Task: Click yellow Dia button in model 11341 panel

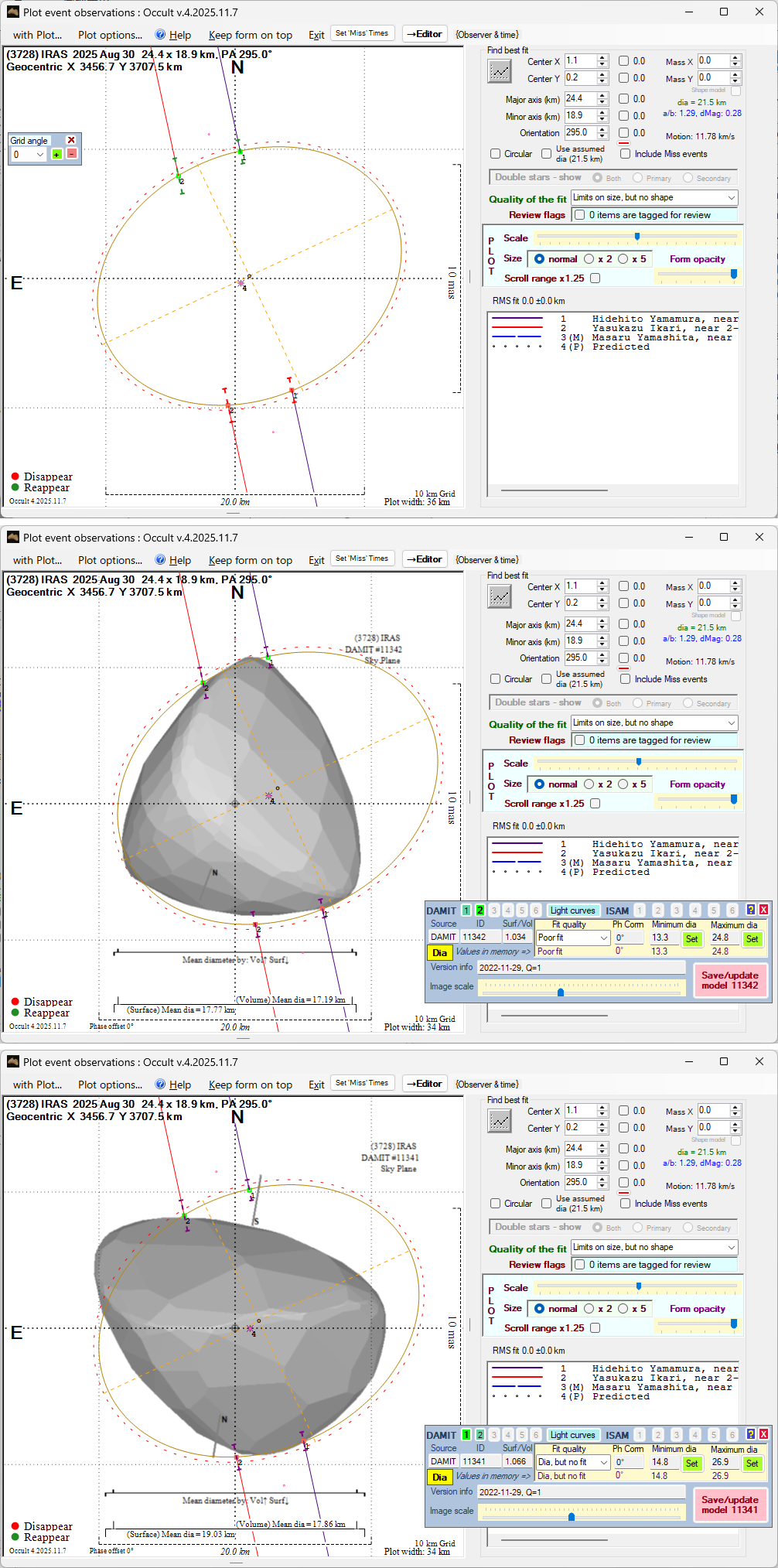Action: [x=439, y=1477]
